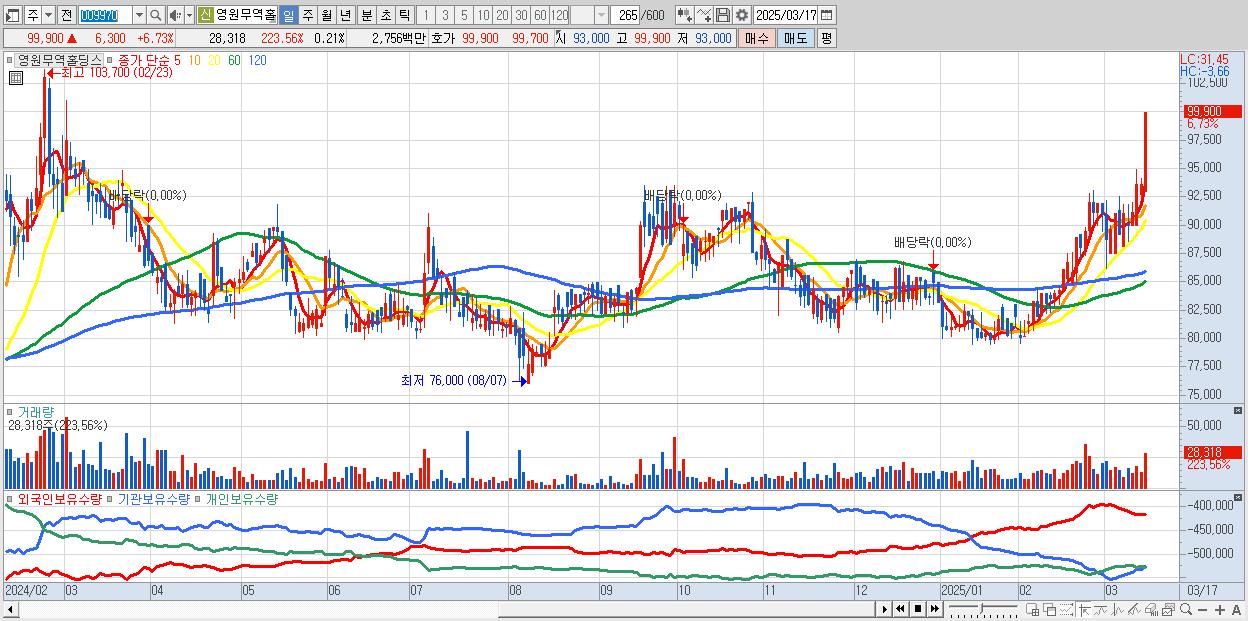Click the overlapping windows icon at bottom

pos(1049,609)
